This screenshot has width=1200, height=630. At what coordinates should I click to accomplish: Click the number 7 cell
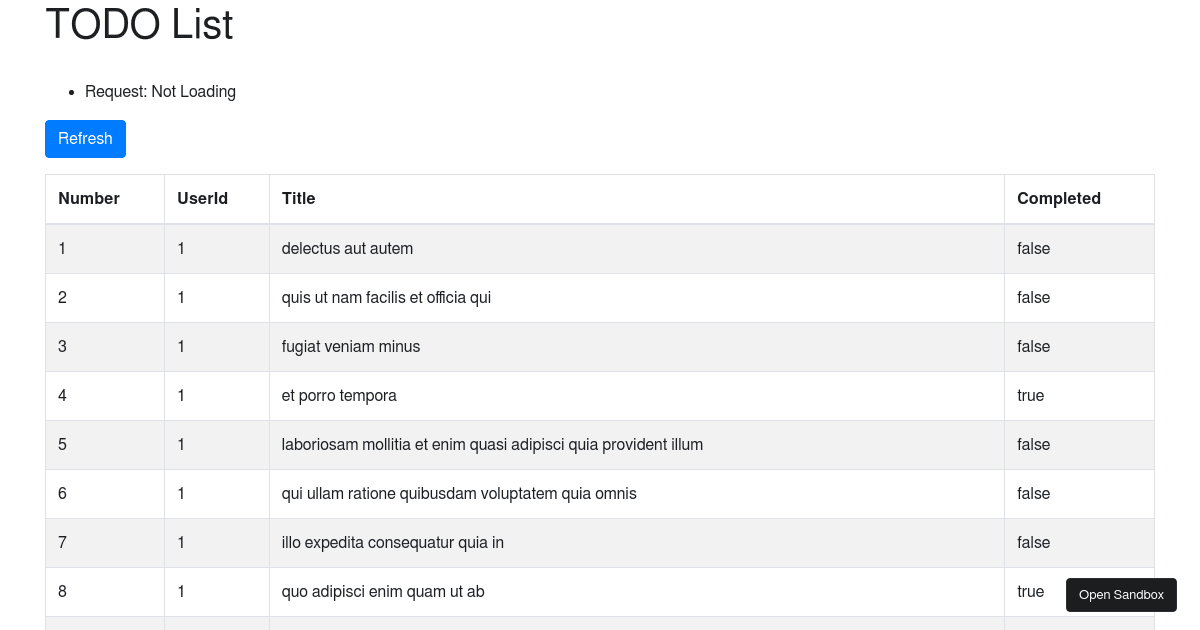62,542
